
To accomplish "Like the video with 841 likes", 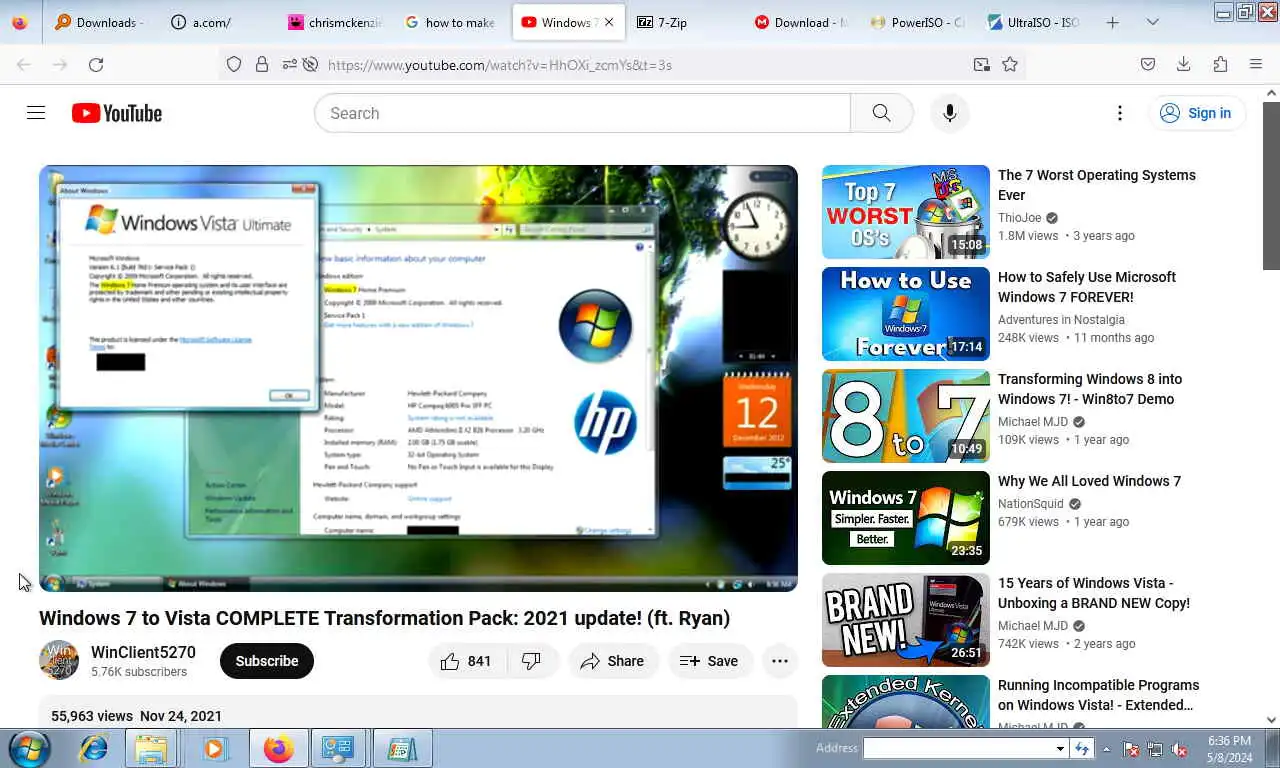I will coord(467,661).
